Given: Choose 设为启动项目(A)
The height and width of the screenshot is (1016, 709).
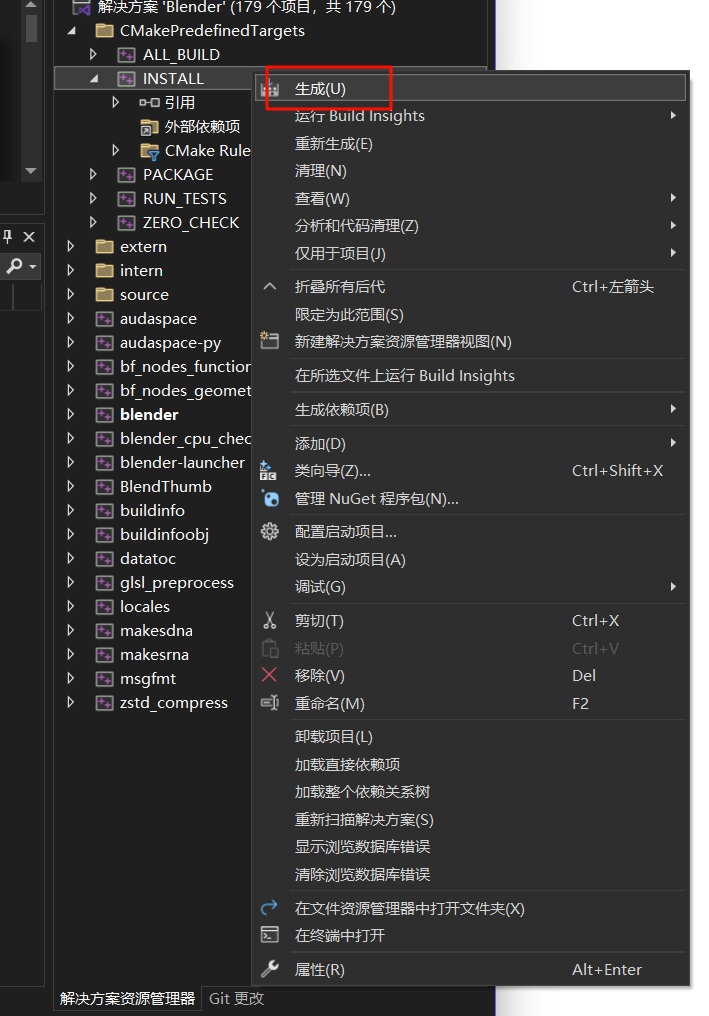Looking at the screenshot, I should click(471, 559).
